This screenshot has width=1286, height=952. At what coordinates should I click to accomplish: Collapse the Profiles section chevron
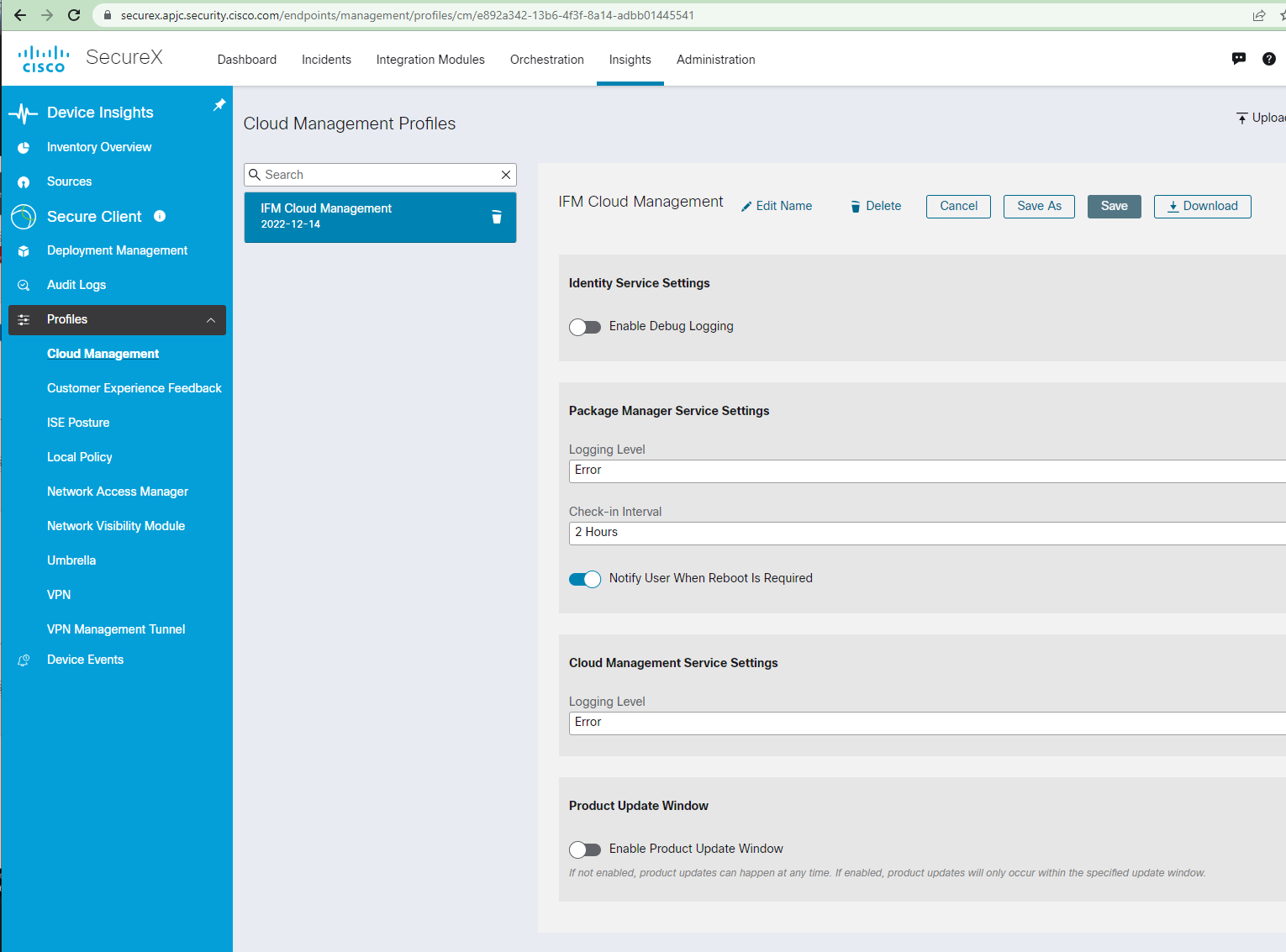(x=211, y=320)
